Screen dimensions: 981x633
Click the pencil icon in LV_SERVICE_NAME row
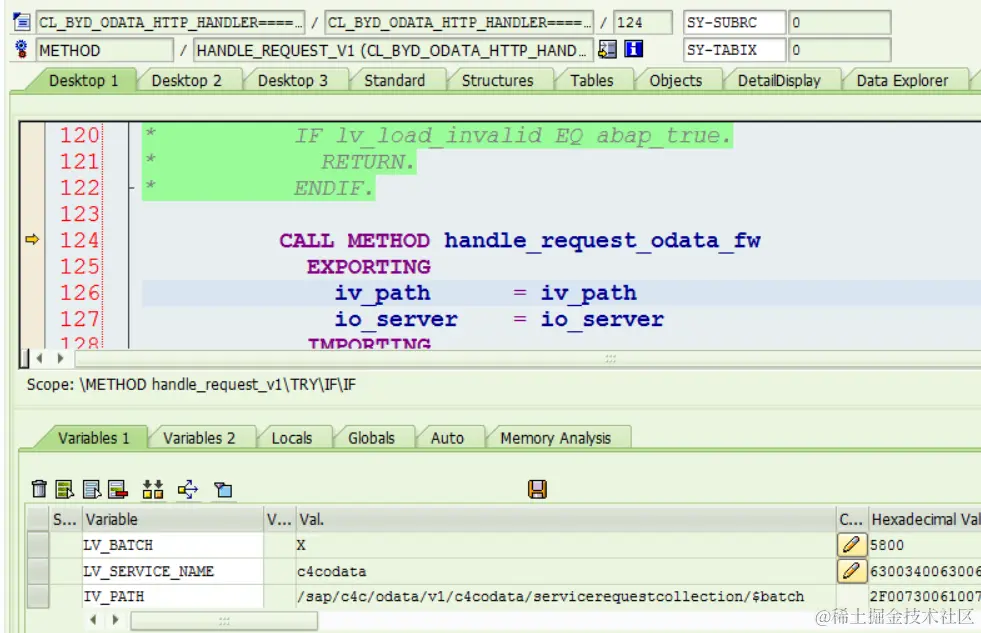[851, 570]
